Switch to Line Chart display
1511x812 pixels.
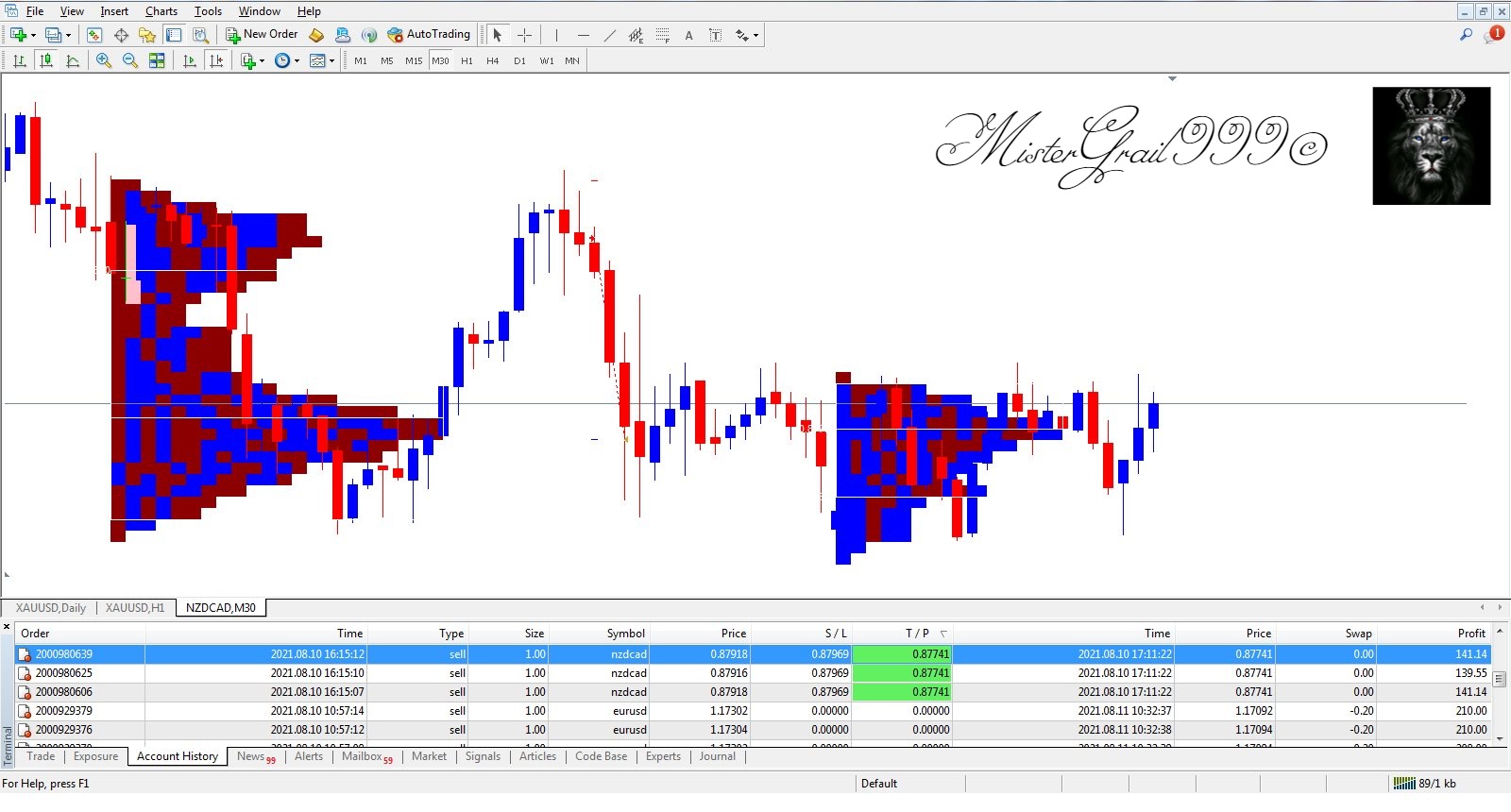72,60
